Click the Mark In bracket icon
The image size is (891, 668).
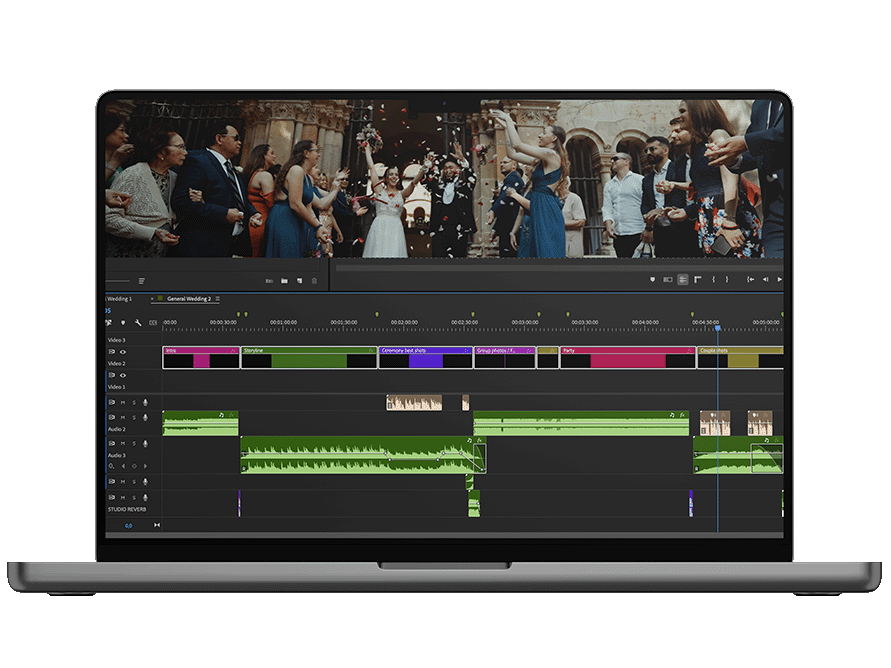713,280
